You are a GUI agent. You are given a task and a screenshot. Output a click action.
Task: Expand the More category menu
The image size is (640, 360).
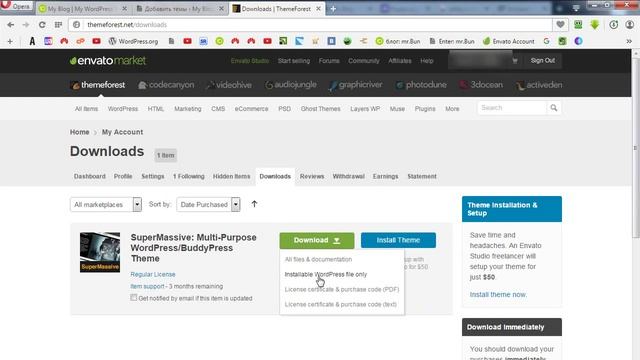[x=452, y=109]
